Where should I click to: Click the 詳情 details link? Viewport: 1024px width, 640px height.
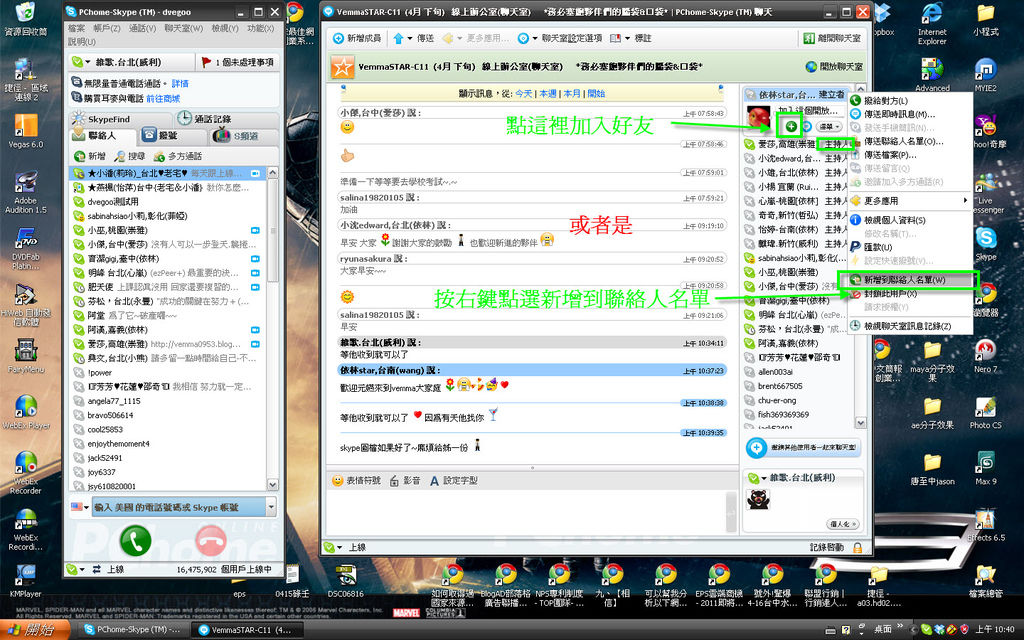point(180,84)
